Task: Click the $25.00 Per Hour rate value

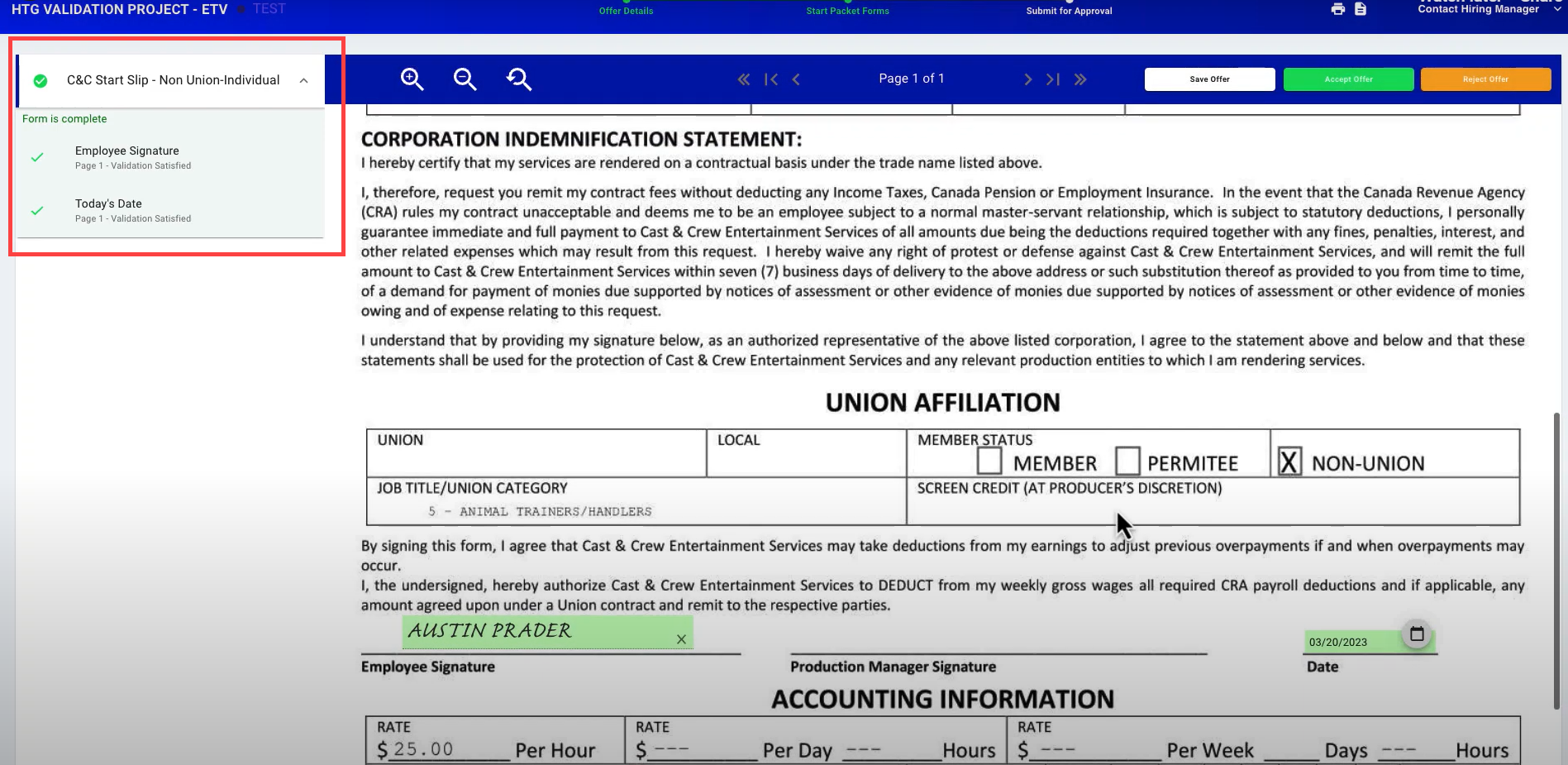Action: (x=423, y=749)
